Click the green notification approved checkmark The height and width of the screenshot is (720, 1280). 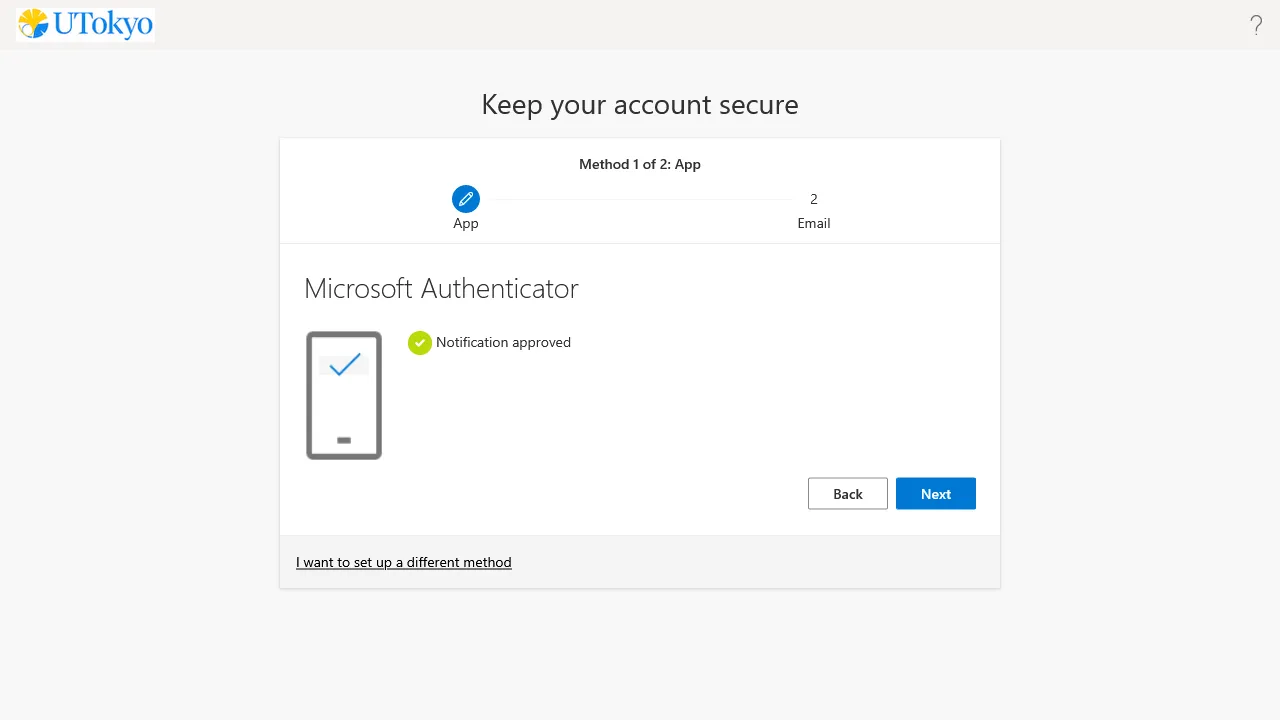[x=420, y=343]
